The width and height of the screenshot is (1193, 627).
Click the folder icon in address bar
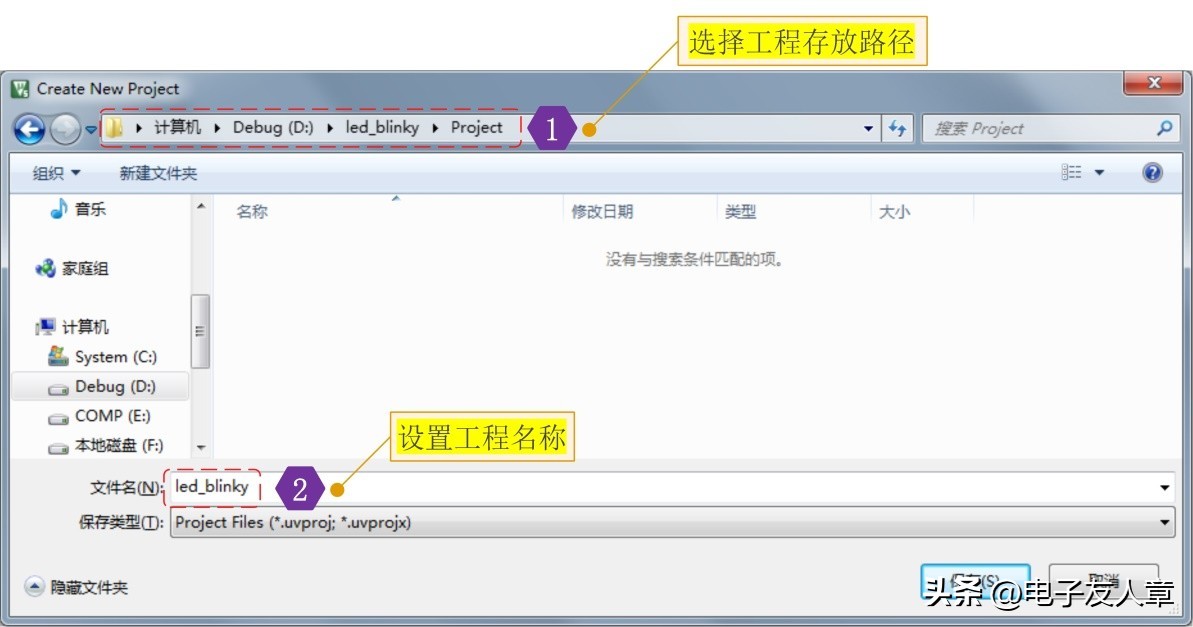coord(113,128)
